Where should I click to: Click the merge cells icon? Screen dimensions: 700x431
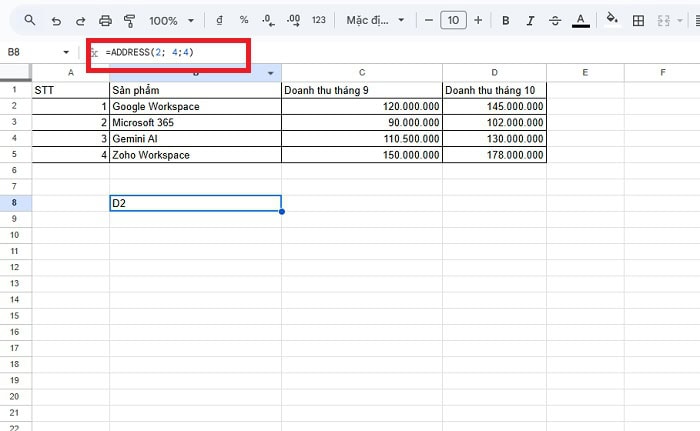pyautogui.click(x=663, y=21)
